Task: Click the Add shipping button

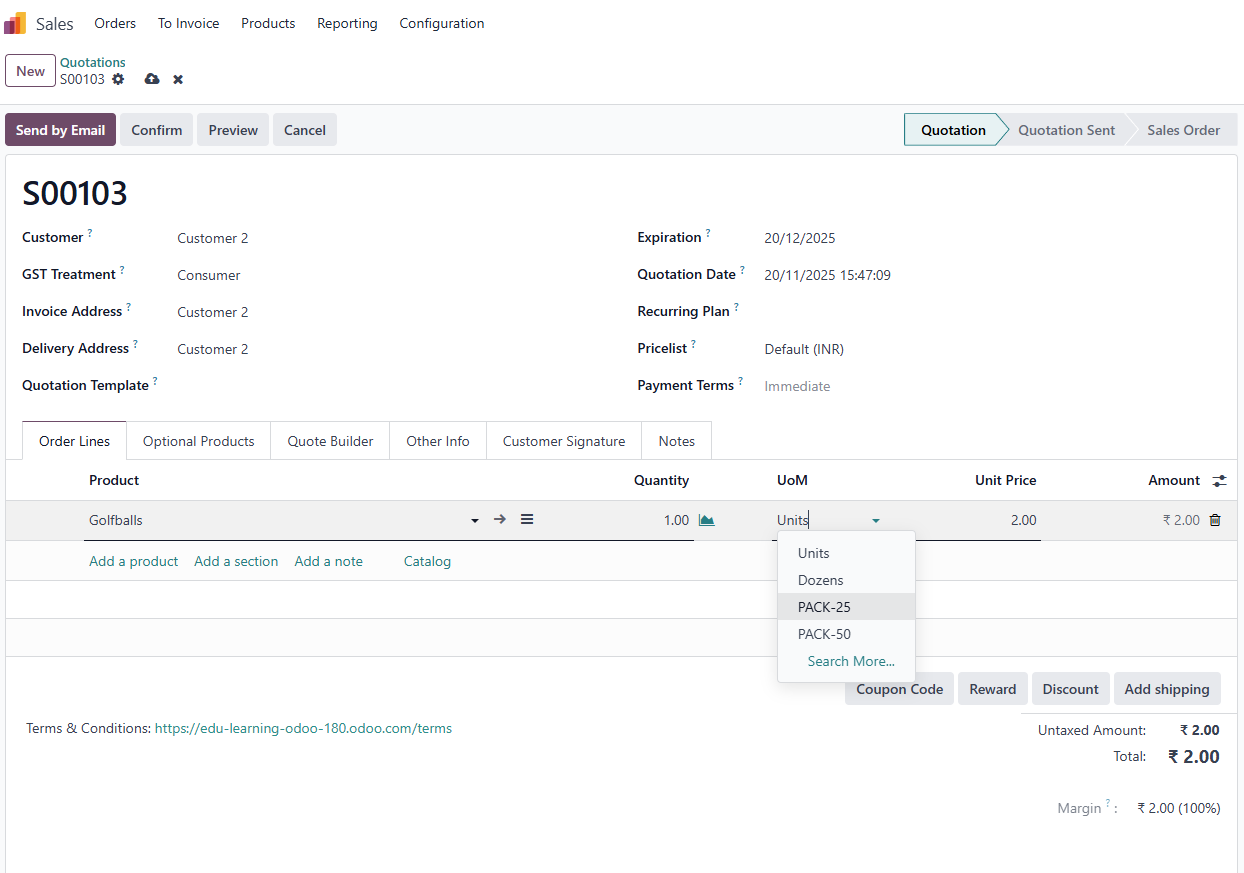Action: pyautogui.click(x=1166, y=689)
